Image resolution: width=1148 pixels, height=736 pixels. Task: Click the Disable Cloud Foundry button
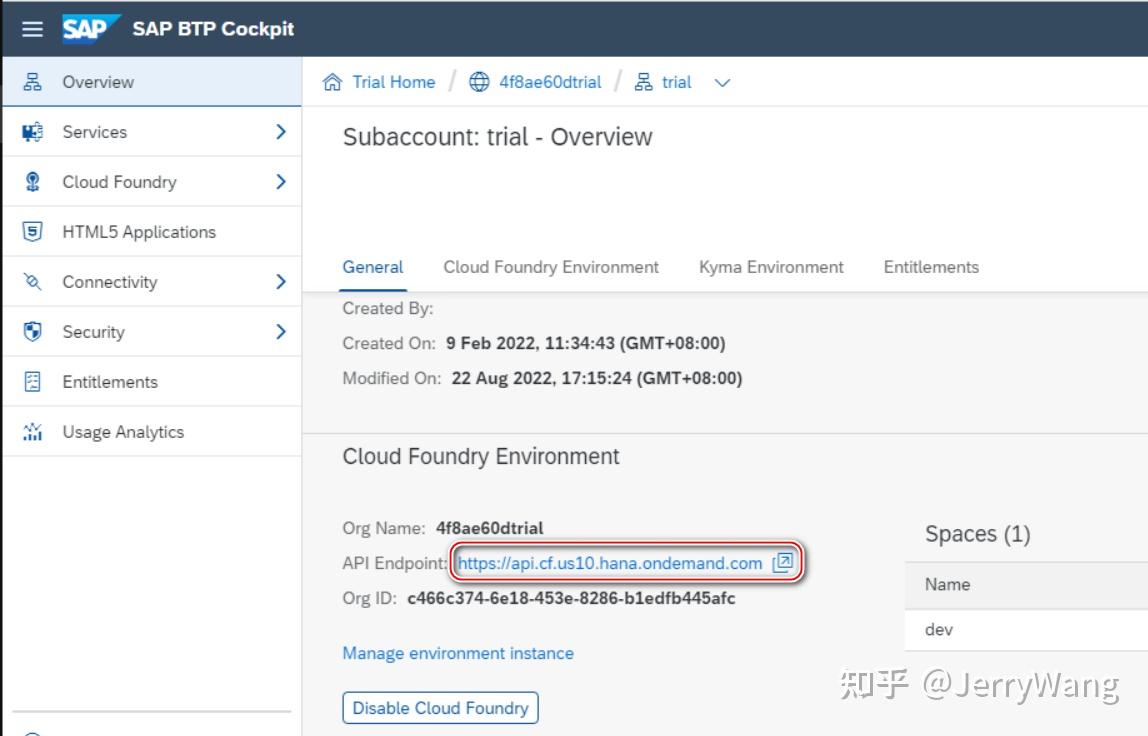[440, 707]
